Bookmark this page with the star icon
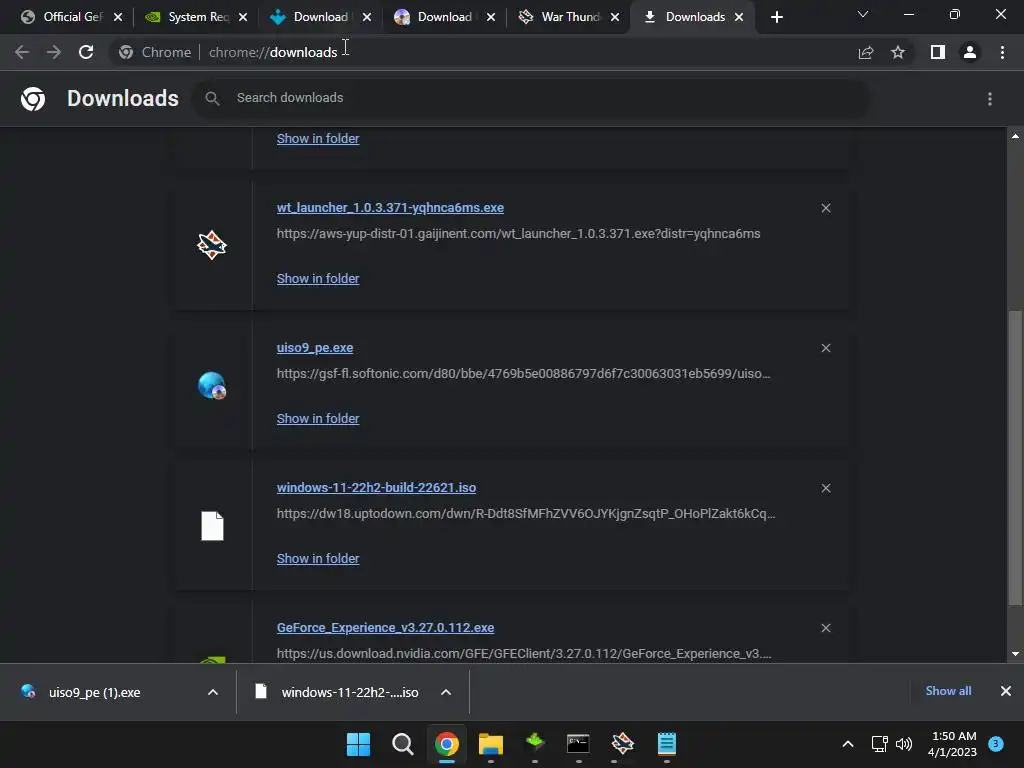The width and height of the screenshot is (1024, 768). (898, 52)
